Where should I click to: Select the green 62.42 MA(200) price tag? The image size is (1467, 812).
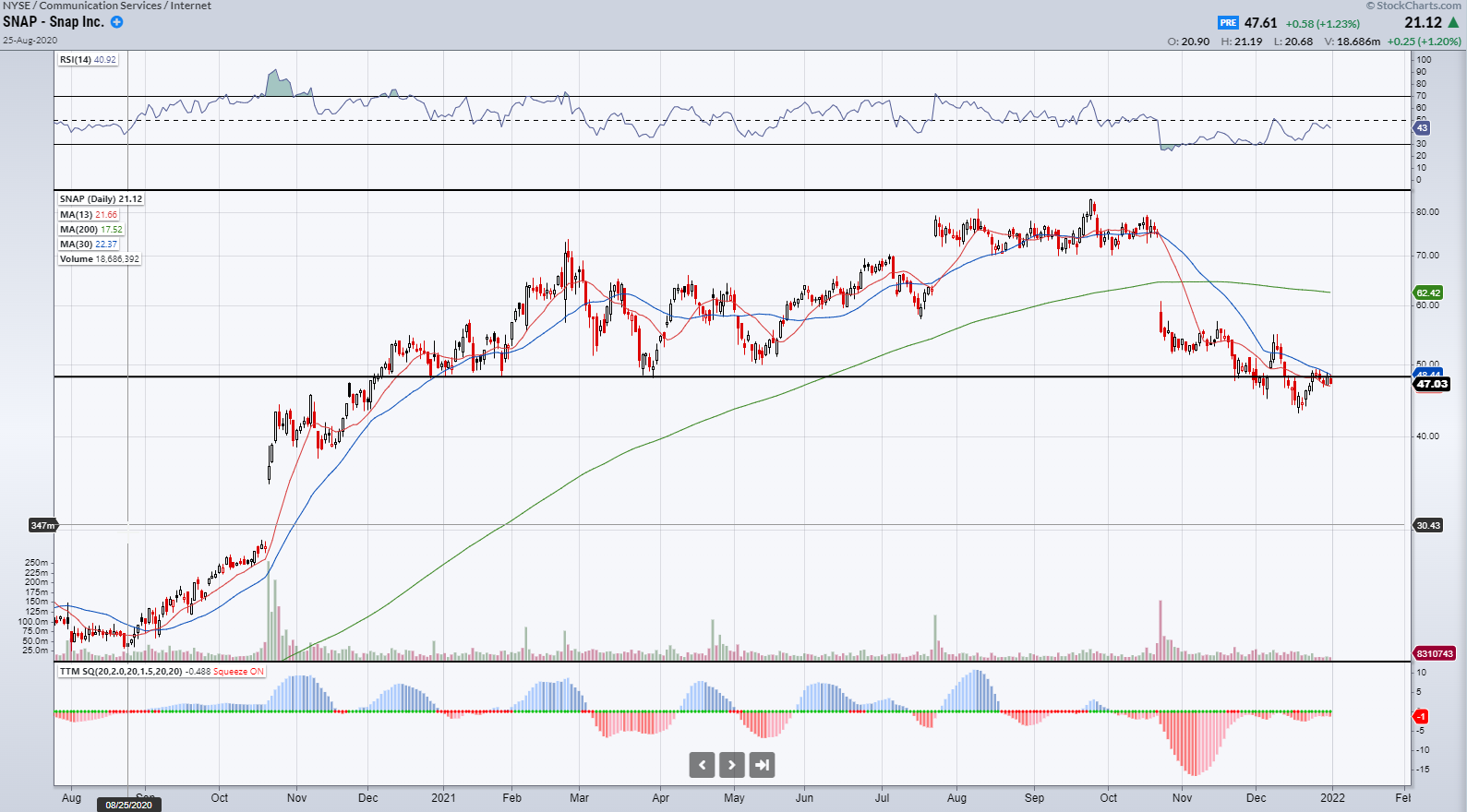coord(1428,293)
